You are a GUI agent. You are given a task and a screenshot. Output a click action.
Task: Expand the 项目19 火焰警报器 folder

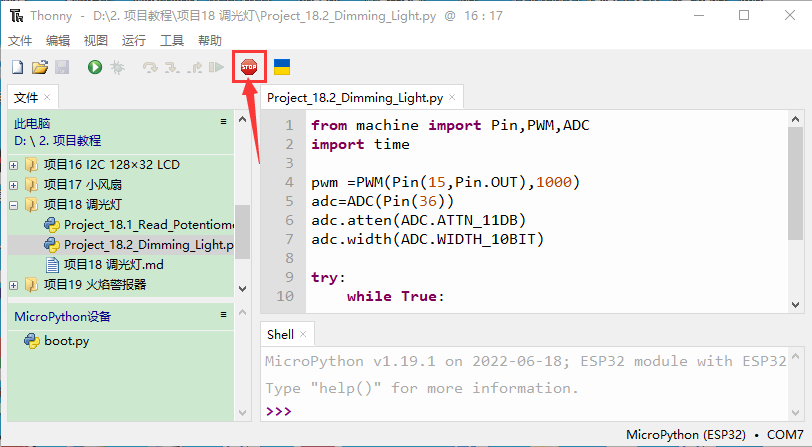(x=14, y=285)
